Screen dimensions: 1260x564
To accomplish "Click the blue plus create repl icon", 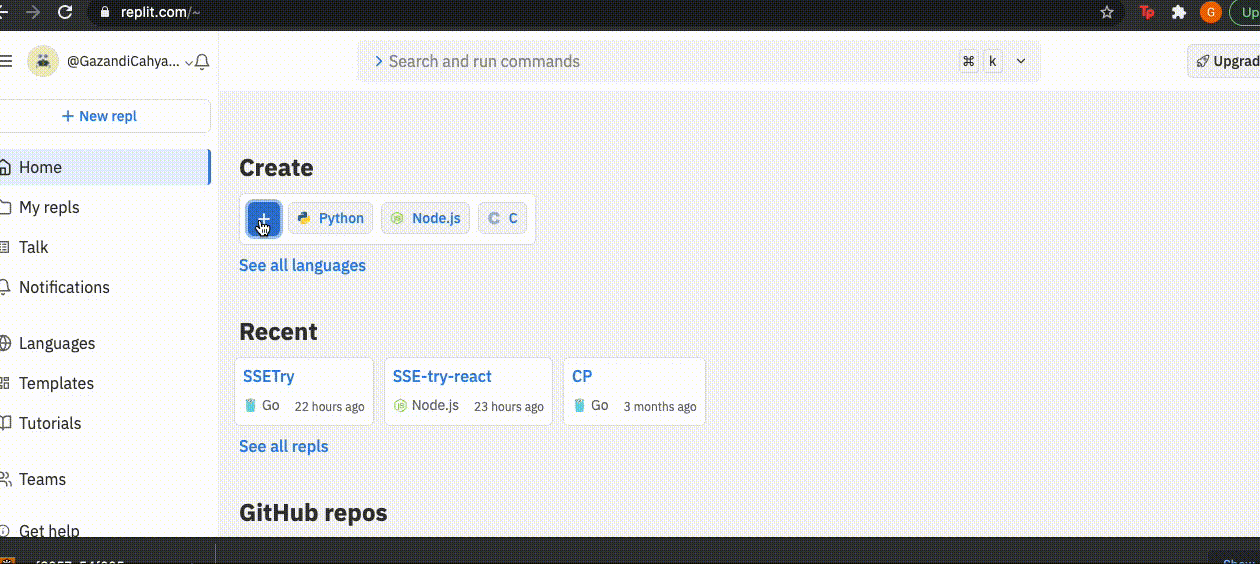I will click(264, 219).
